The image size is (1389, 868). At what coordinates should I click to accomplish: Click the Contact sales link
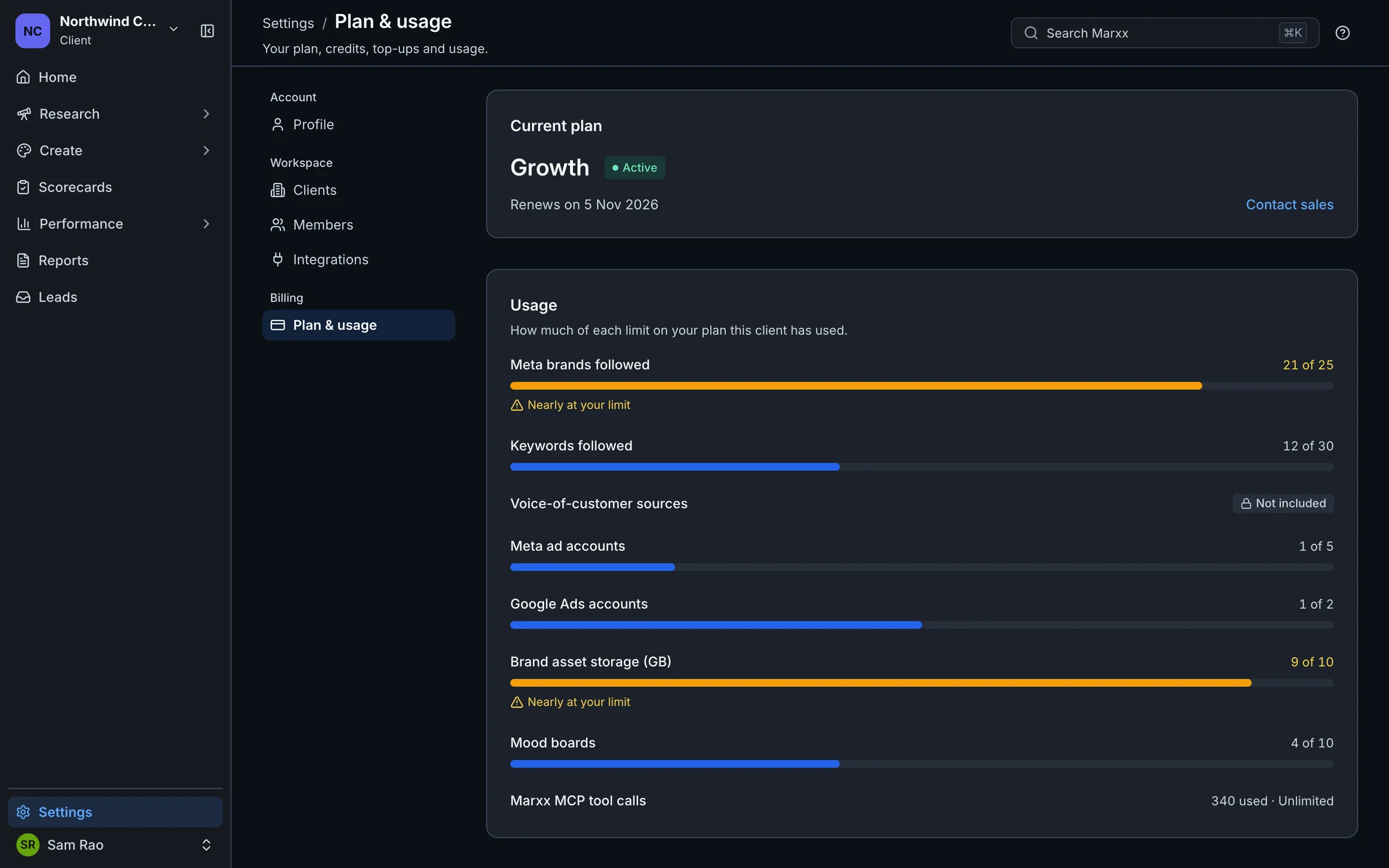coord(1289,204)
